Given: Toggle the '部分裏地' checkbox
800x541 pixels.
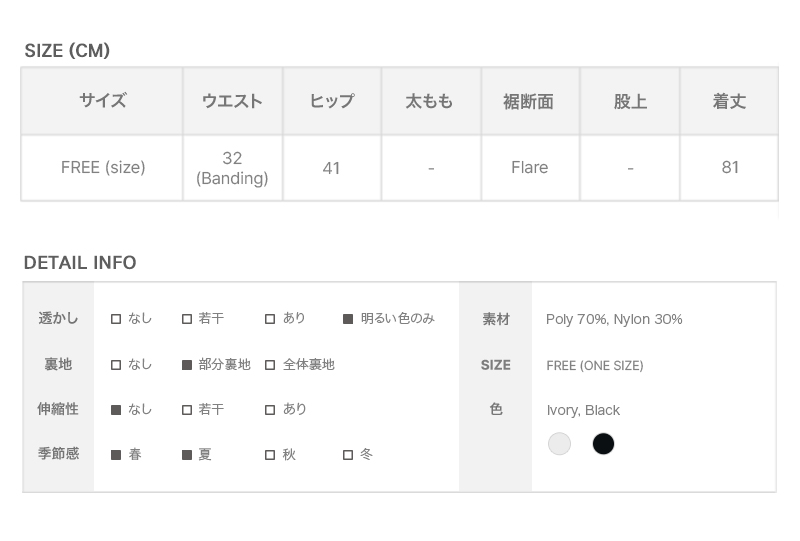Looking at the screenshot, I should (x=187, y=365).
